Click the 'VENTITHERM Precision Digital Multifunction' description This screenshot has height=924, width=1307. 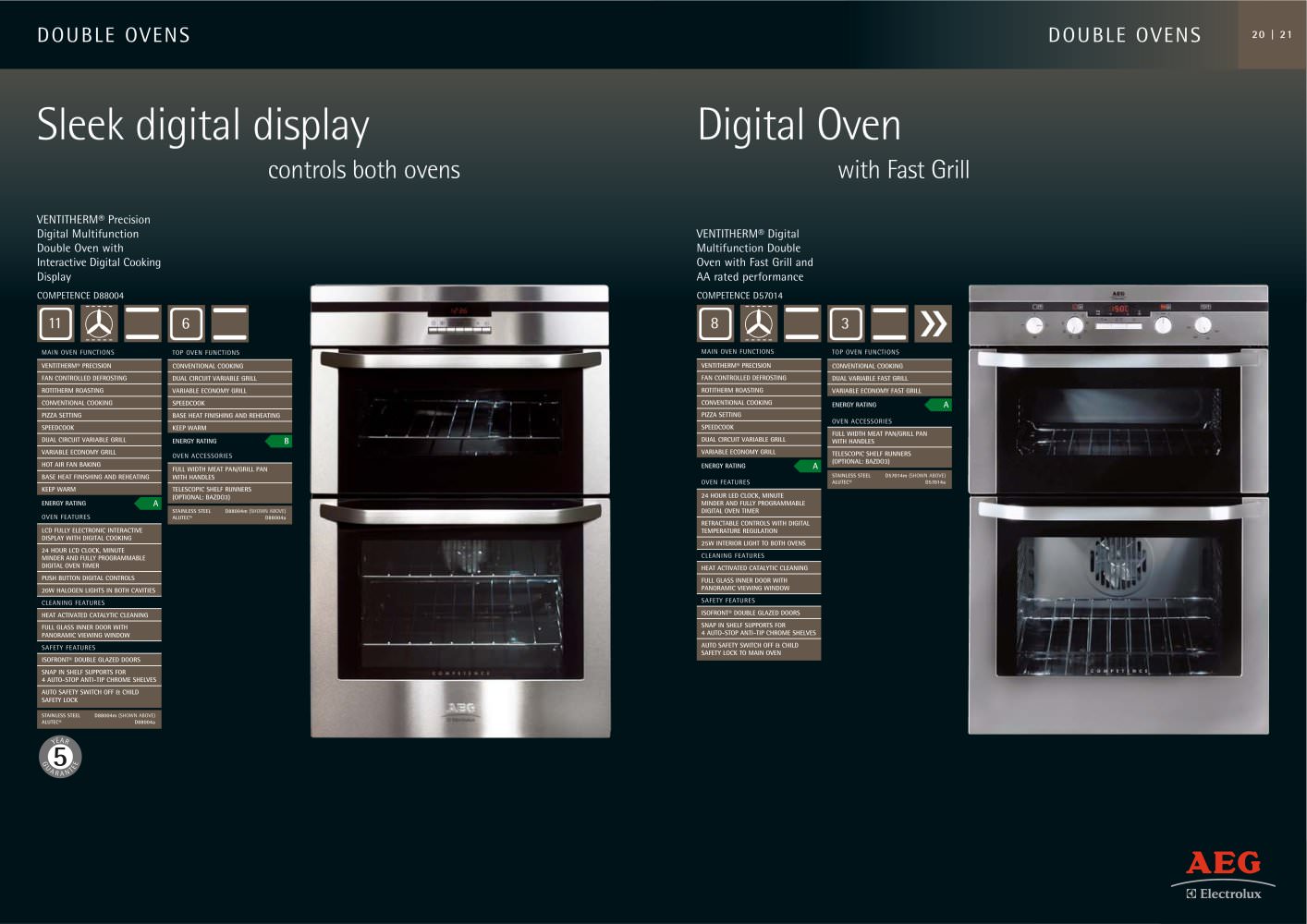[x=99, y=248]
